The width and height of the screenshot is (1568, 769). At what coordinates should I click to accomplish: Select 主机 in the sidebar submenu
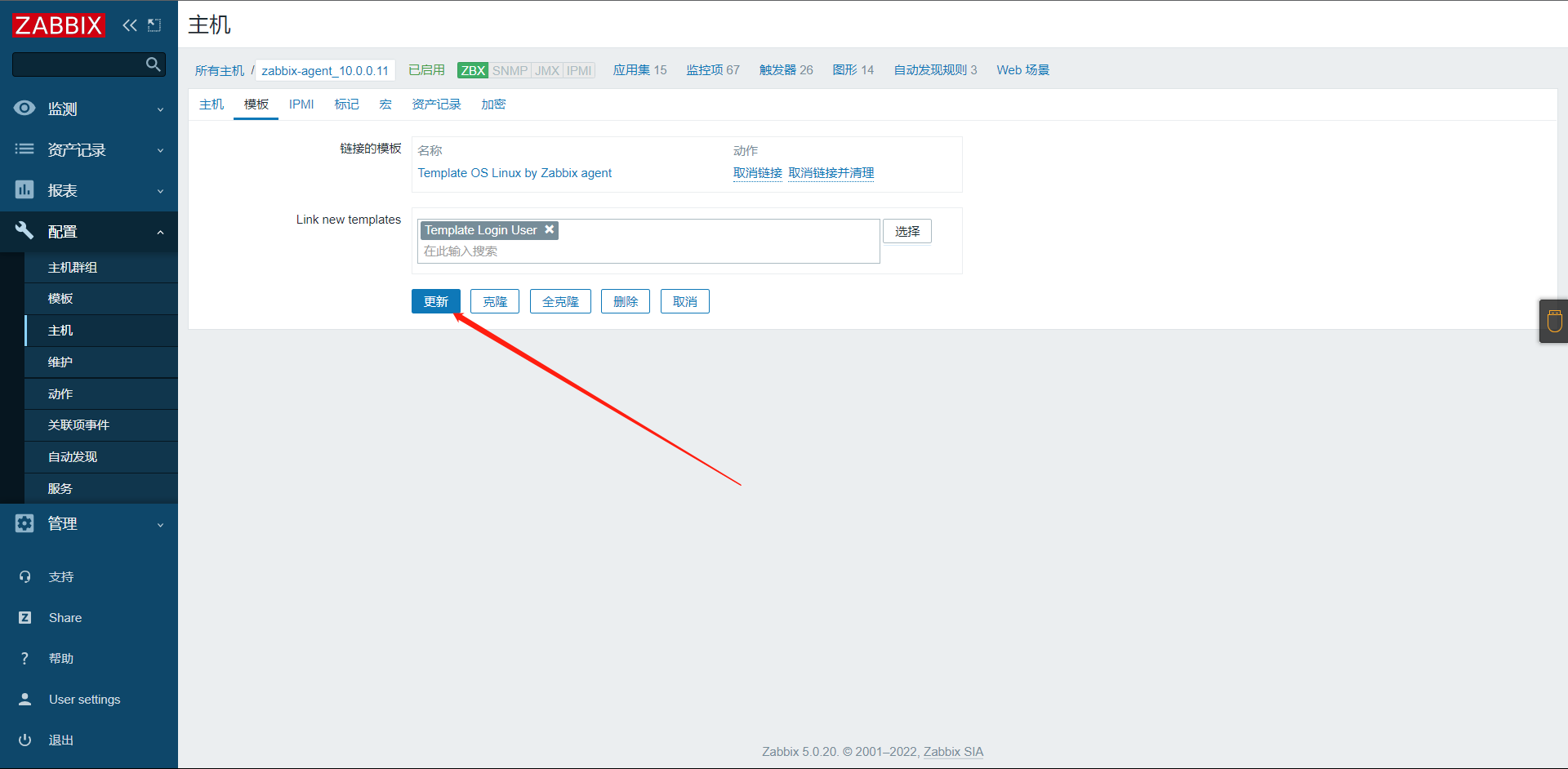(x=101, y=331)
